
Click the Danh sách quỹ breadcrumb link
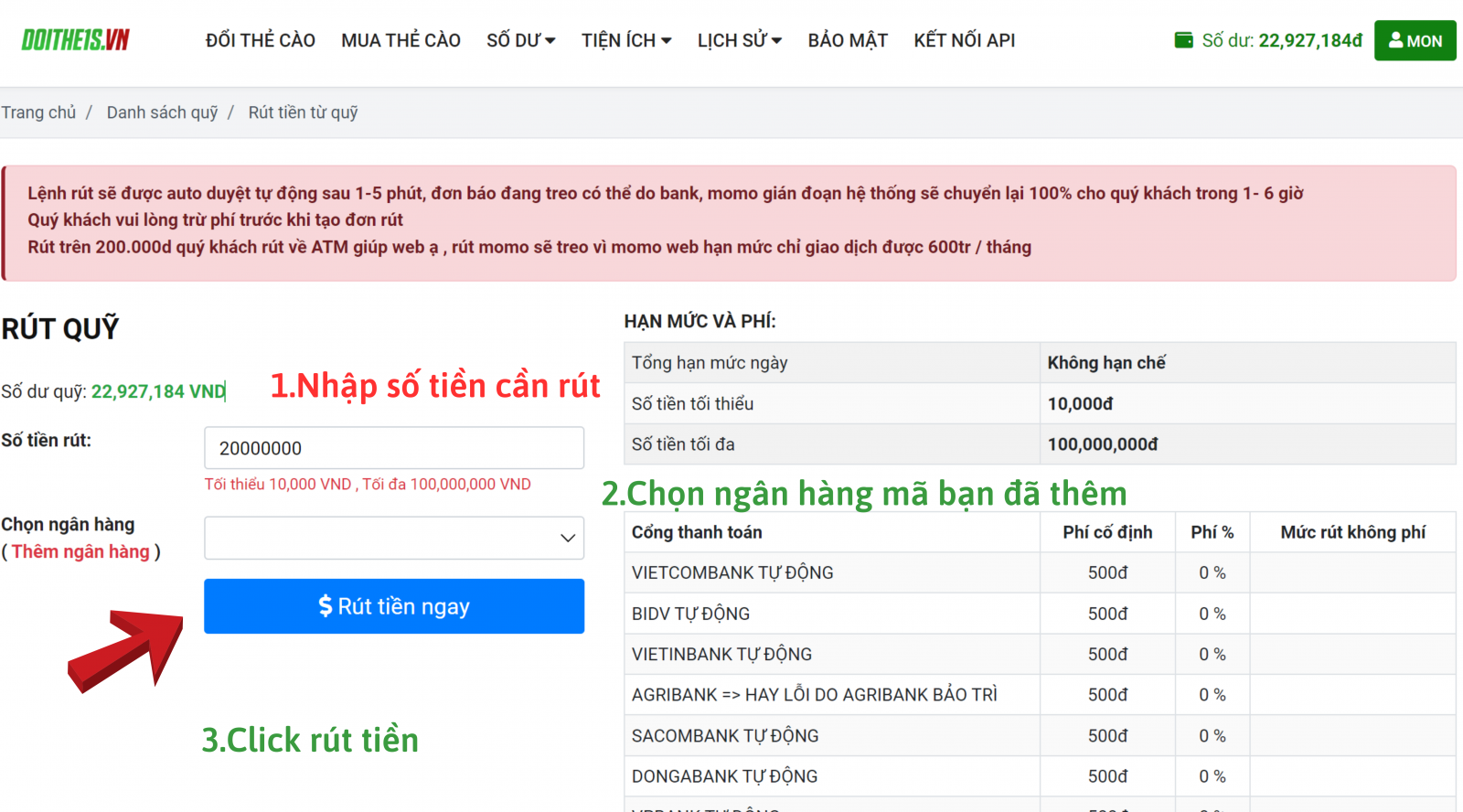click(162, 112)
